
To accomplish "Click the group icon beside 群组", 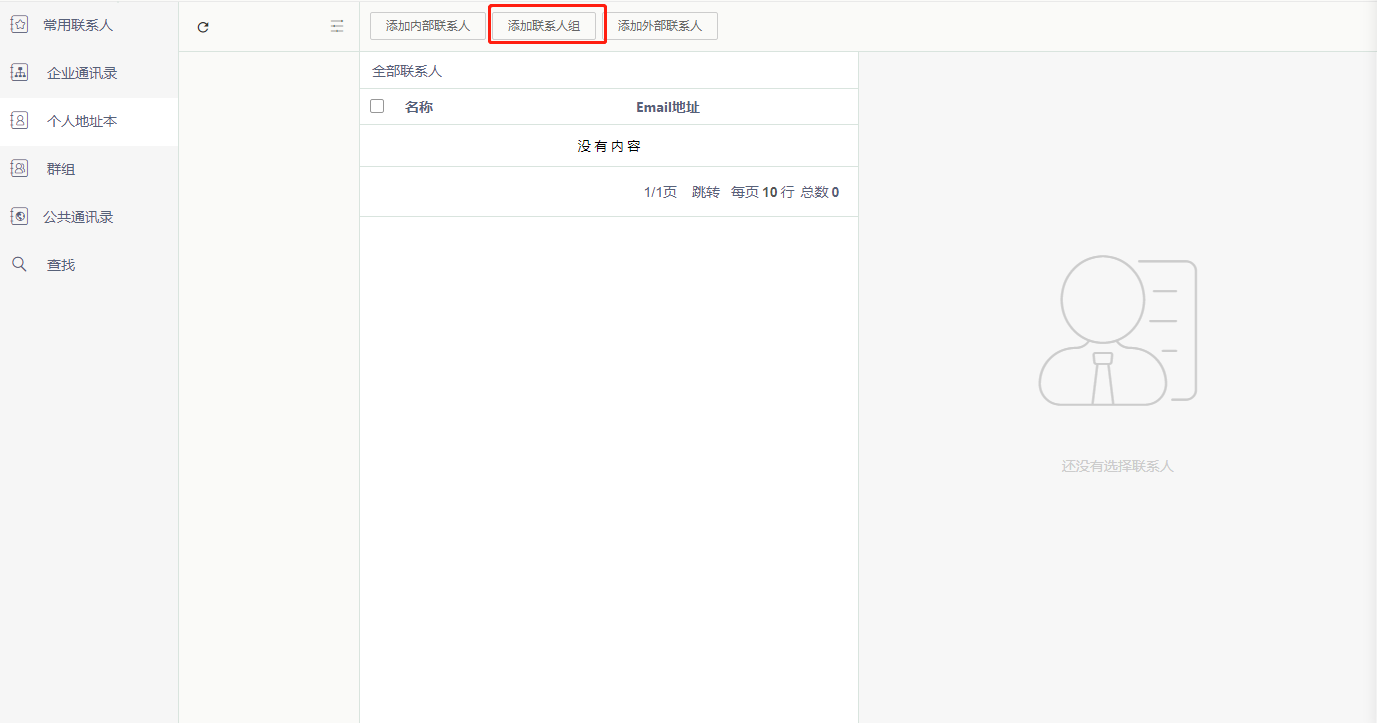I will coord(19,168).
